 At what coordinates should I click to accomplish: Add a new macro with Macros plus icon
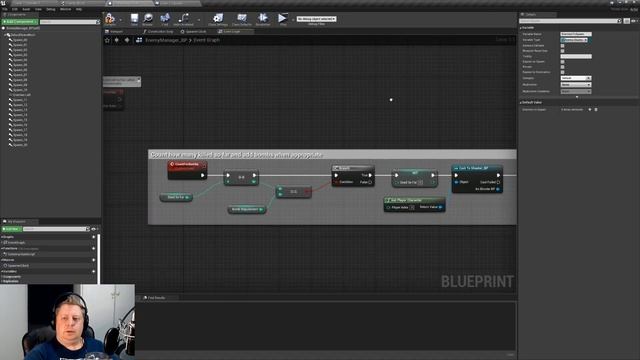(x=93, y=260)
